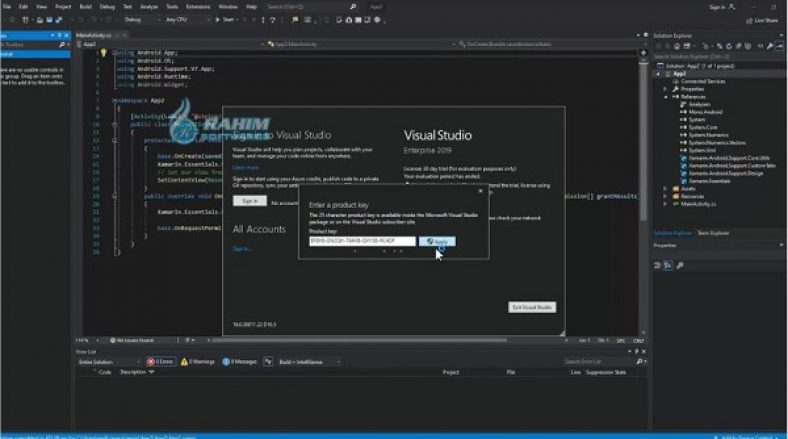This screenshot has width=788, height=439.
Task: Open the Build menu
Action: click(x=85, y=7)
